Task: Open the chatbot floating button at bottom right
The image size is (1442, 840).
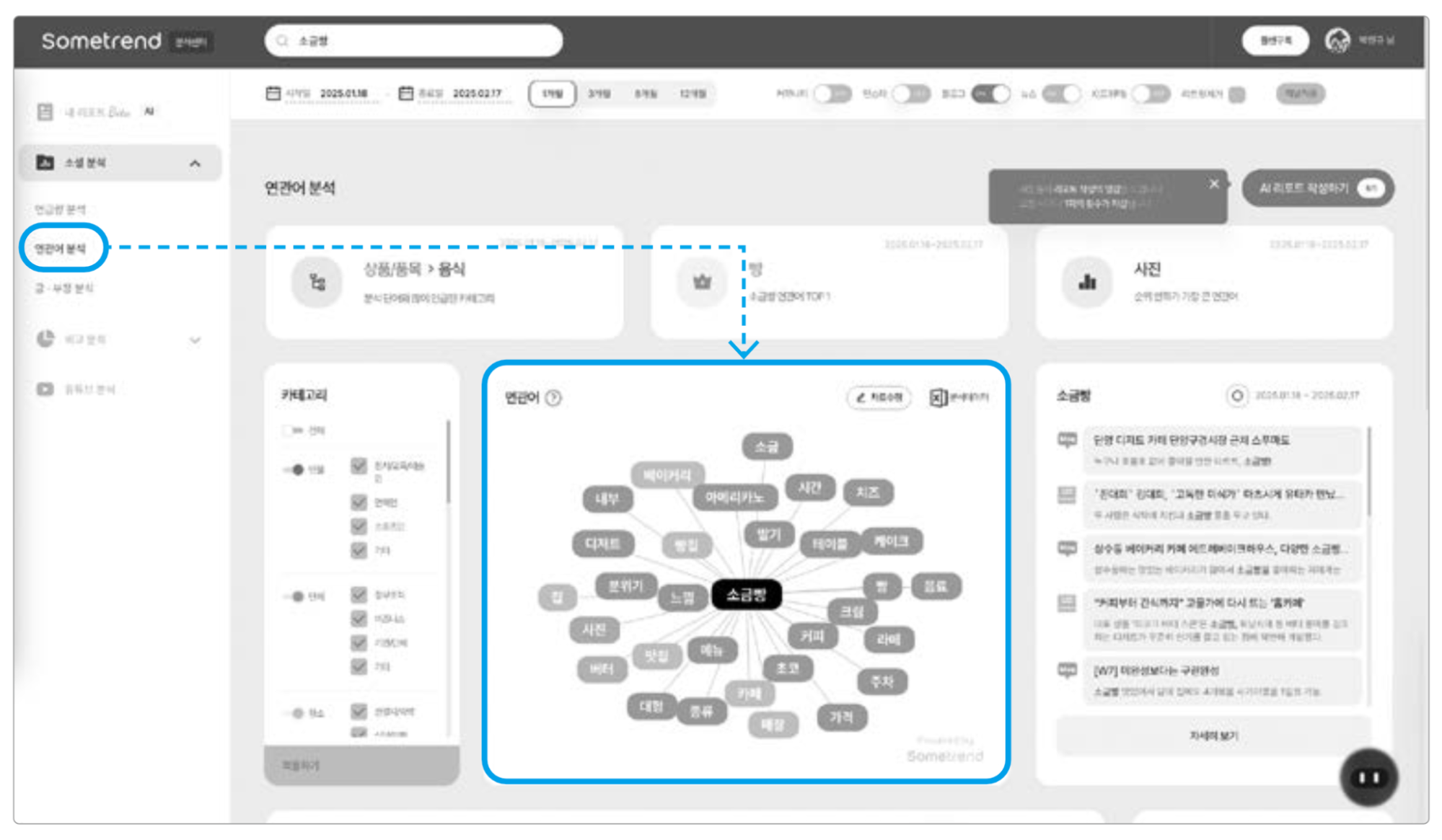Action: (x=1368, y=777)
